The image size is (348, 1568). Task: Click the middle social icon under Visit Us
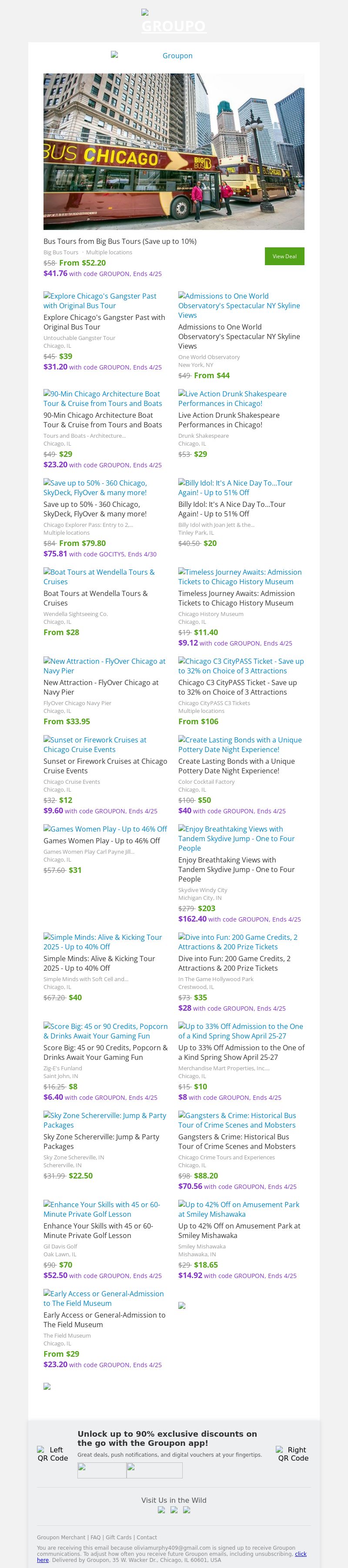(174, 1510)
